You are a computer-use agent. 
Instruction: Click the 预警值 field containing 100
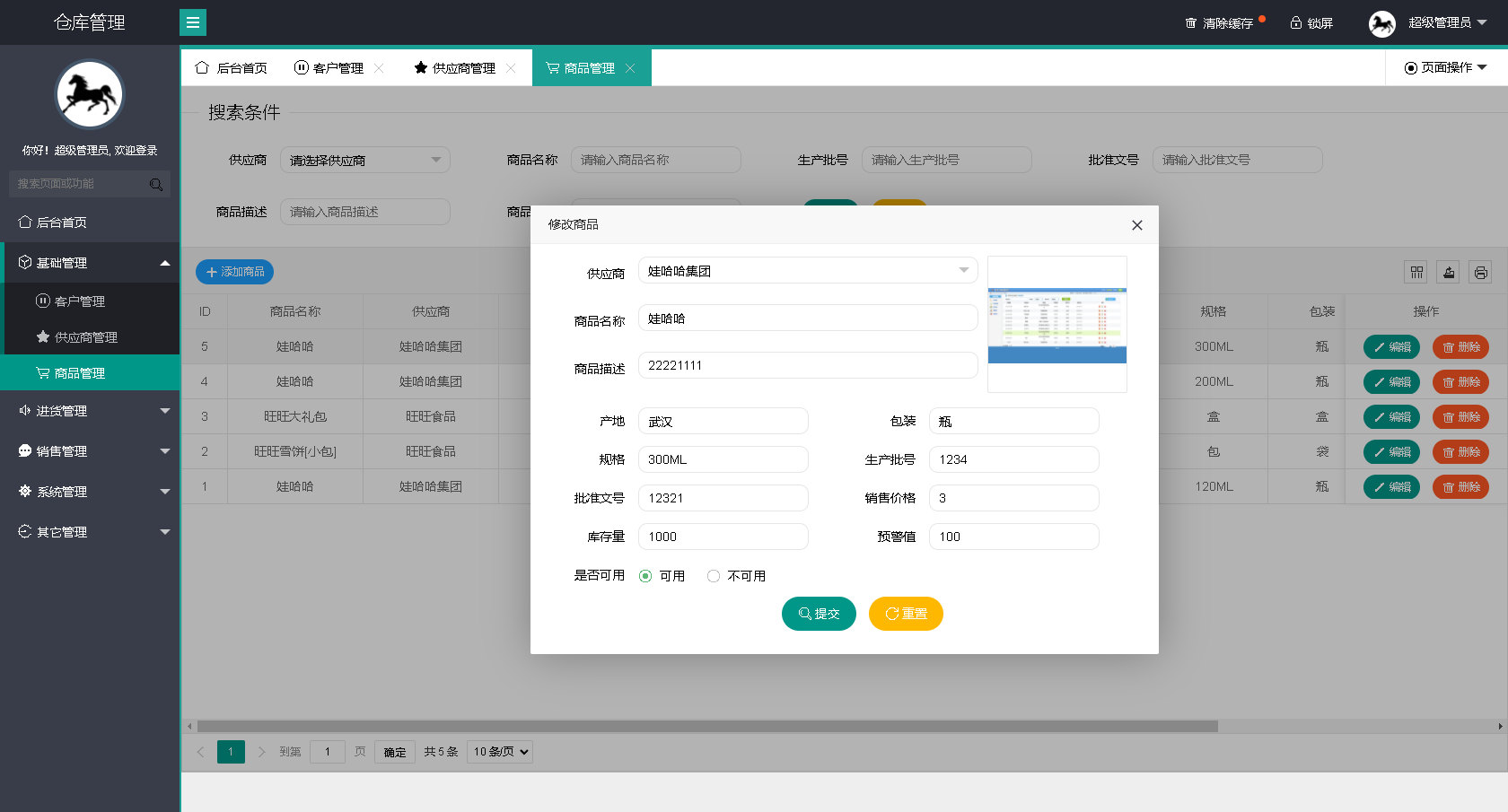coord(1014,537)
